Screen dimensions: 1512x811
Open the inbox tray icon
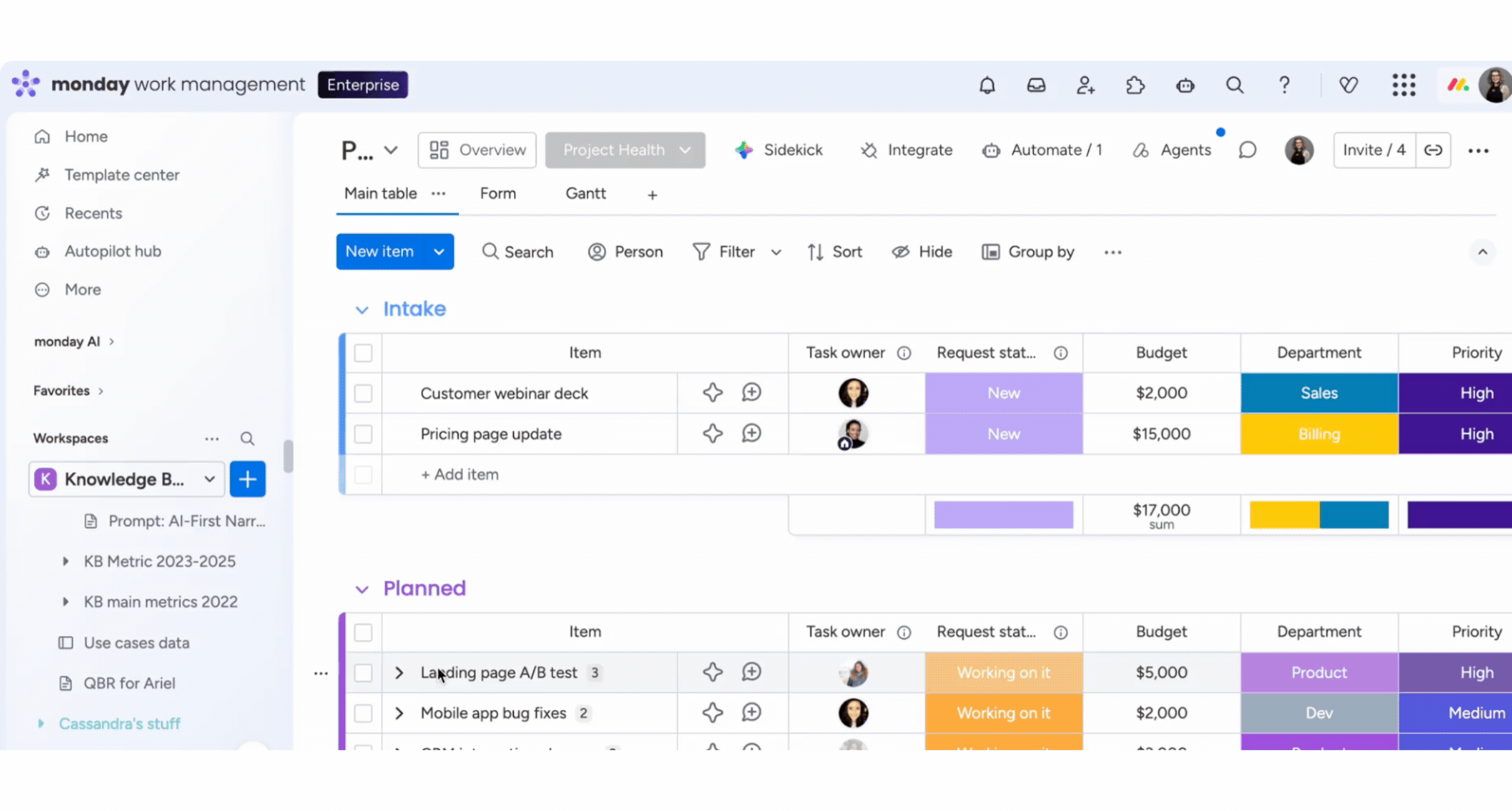[1036, 85]
